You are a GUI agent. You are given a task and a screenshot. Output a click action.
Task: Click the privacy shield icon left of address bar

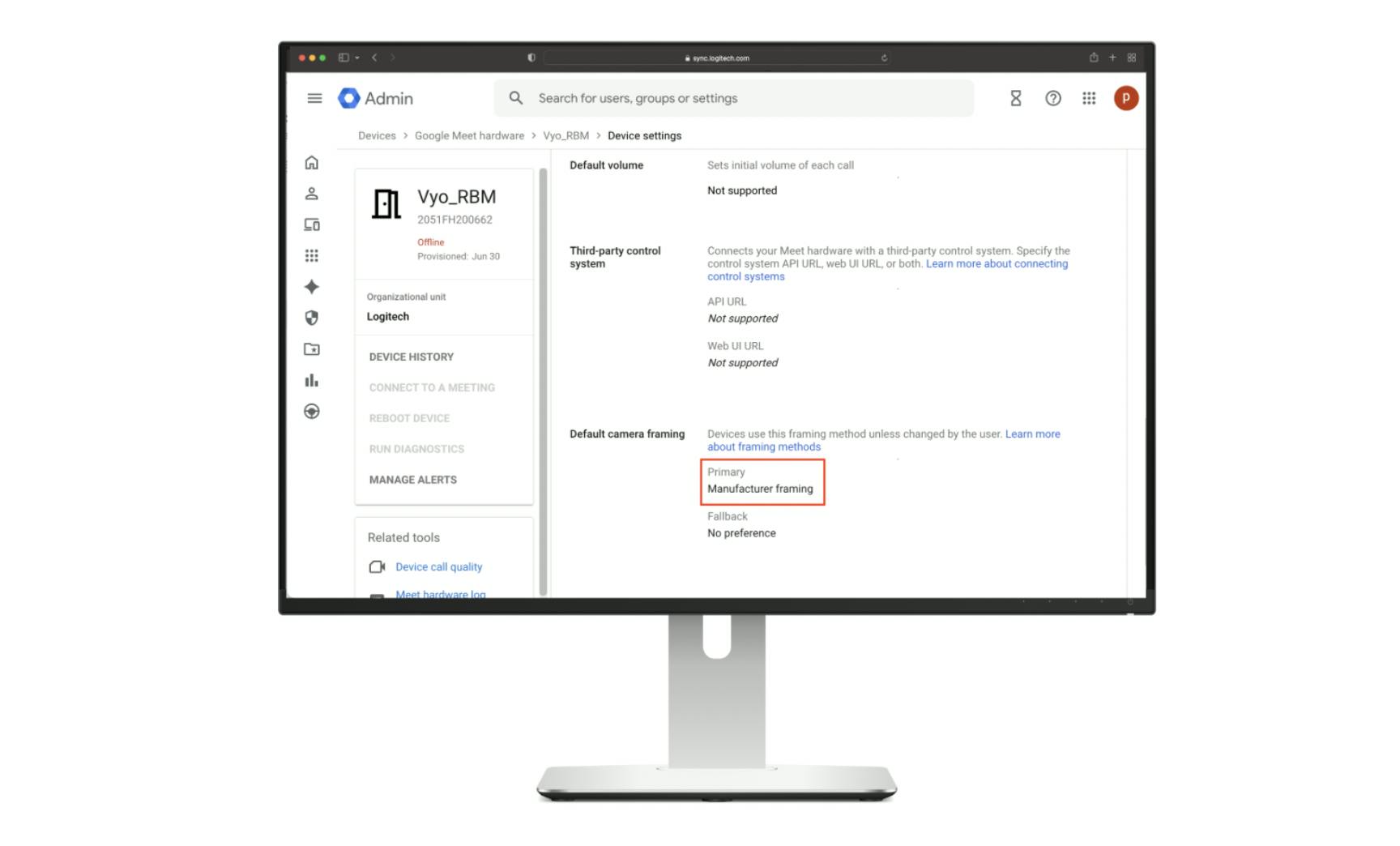tap(531, 58)
